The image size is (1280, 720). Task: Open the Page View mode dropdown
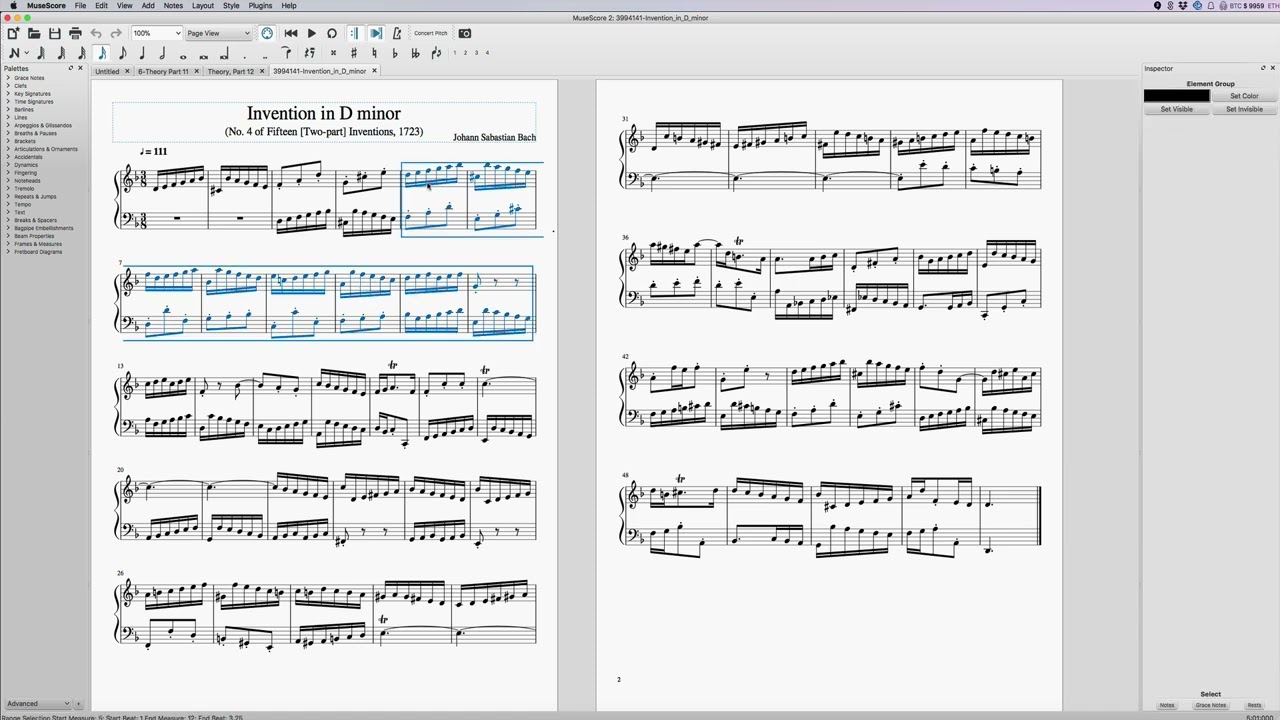[x=218, y=33]
